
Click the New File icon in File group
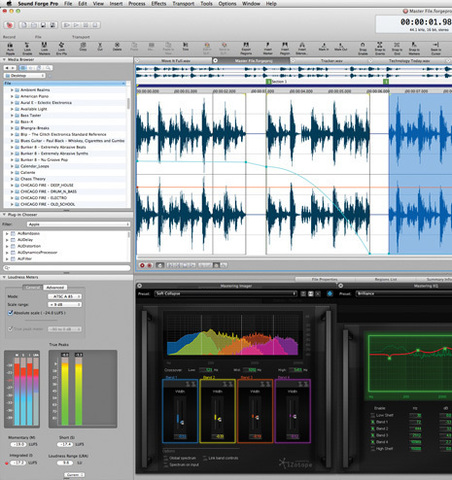24,25
